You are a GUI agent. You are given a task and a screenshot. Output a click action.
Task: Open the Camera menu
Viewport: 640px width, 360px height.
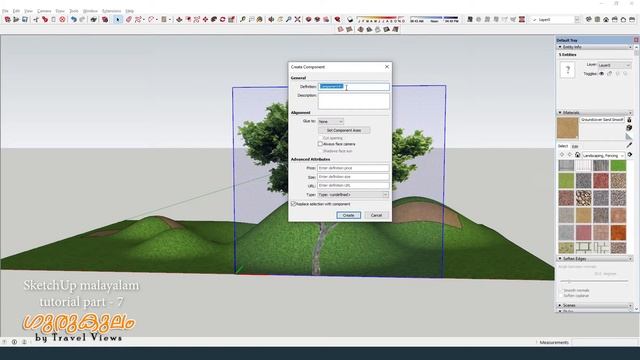pos(44,11)
